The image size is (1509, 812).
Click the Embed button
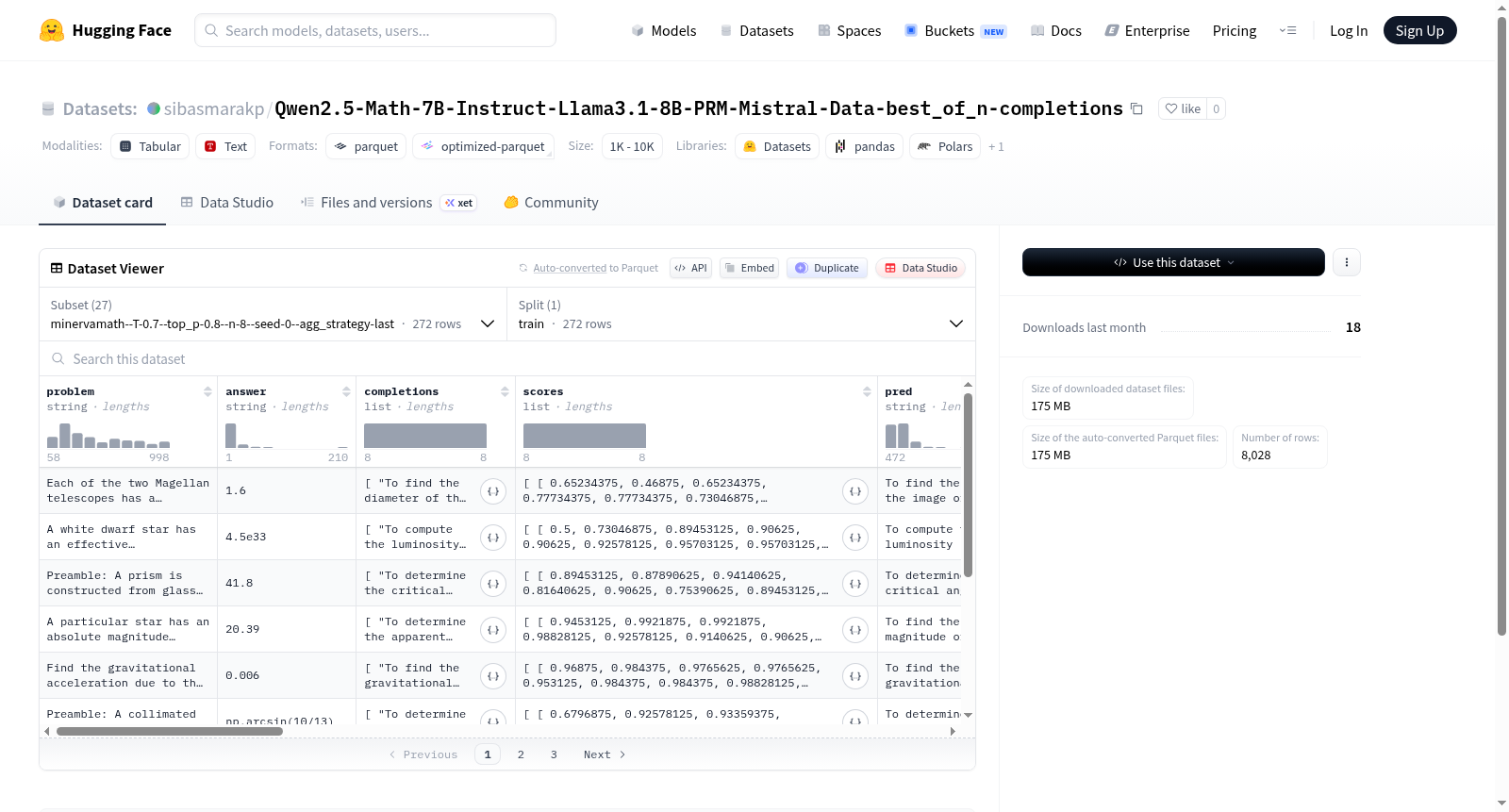point(749,268)
